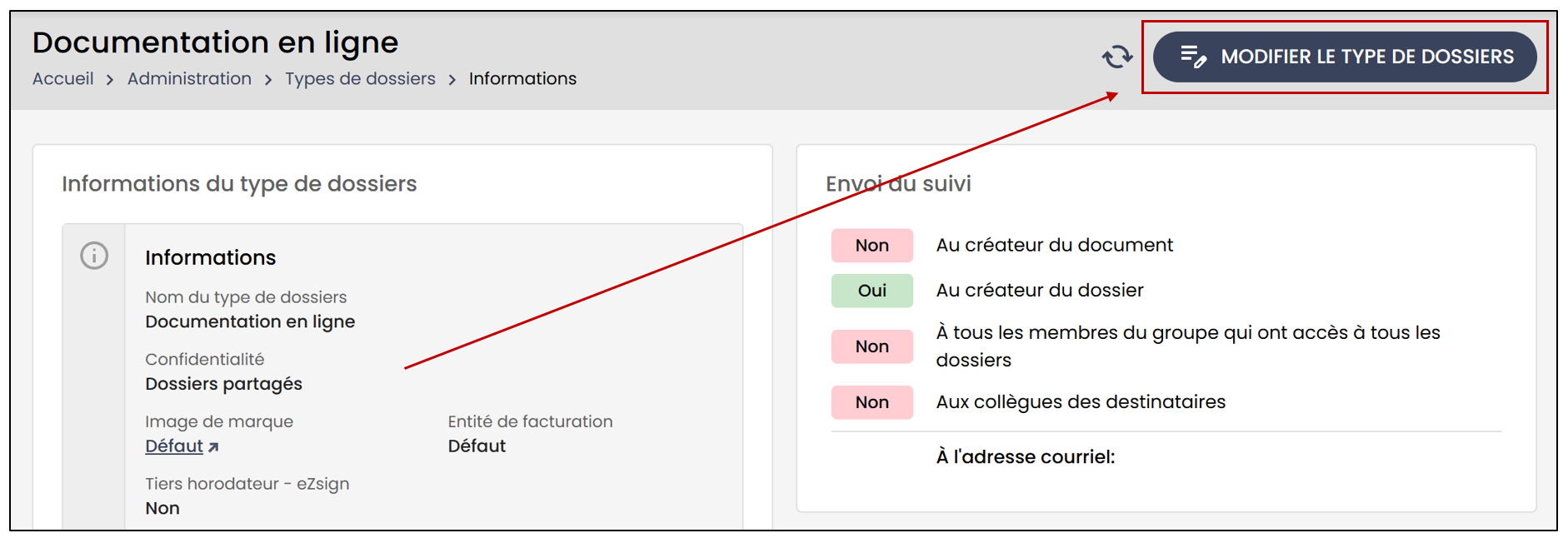Select Informations breadcrumb item
Screen dimensions: 1568x543
(522, 79)
